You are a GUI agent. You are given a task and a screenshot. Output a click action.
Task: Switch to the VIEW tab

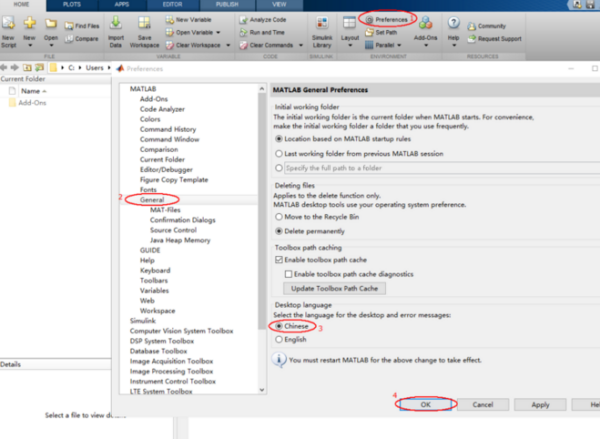[x=279, y=5]
